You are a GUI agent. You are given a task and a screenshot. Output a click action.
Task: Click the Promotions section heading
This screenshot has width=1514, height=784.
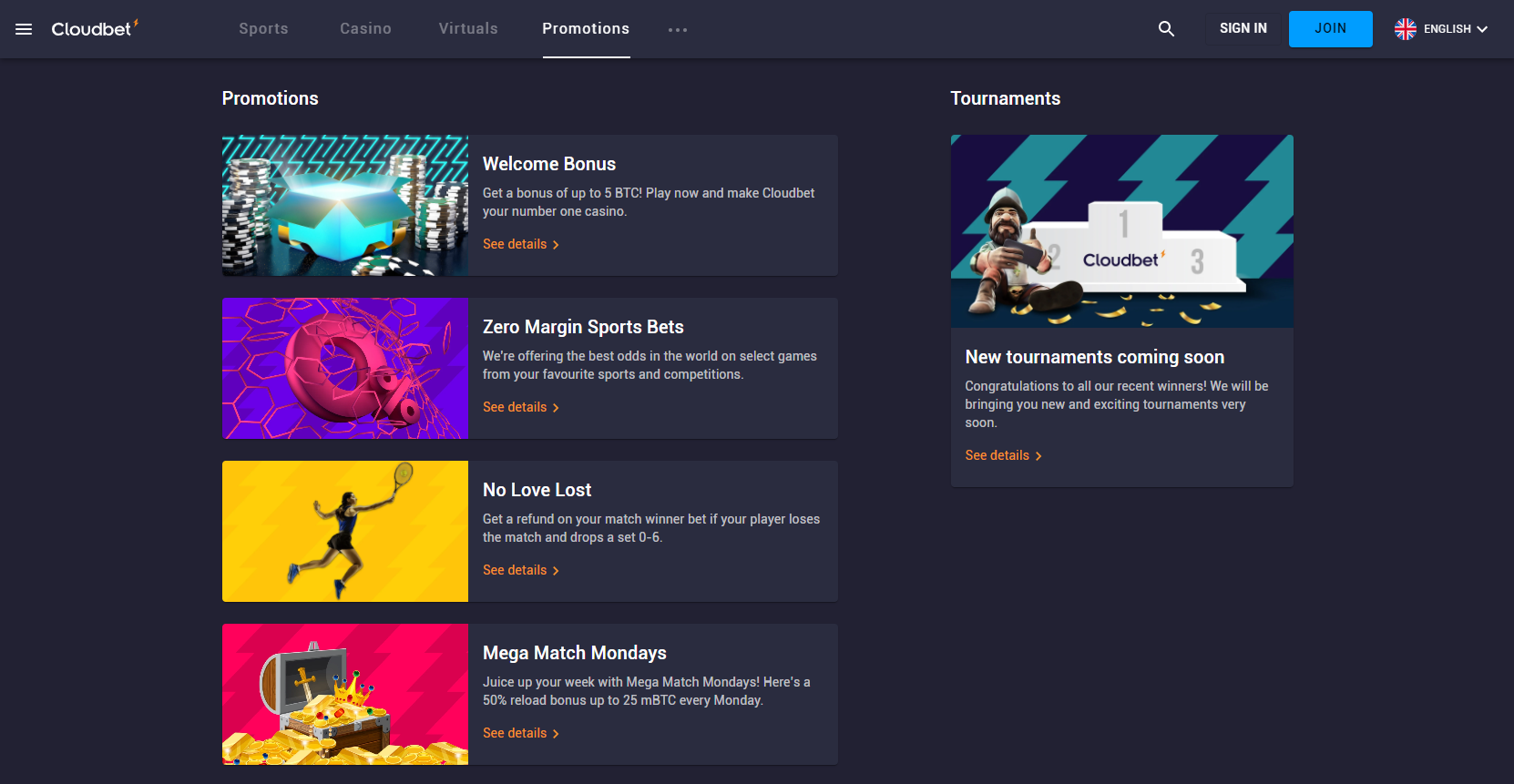tap(271, 98)
